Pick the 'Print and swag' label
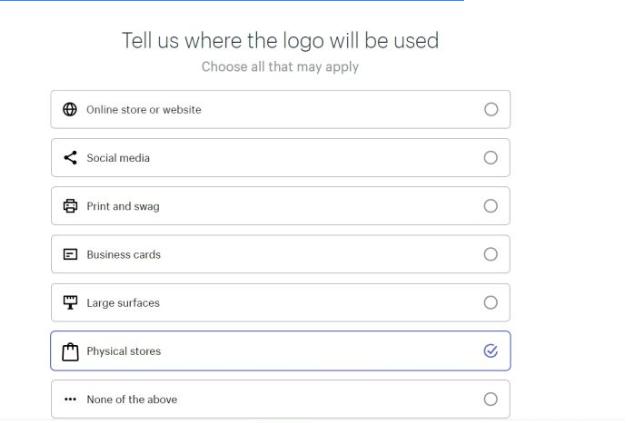The width and height of the screenshot is (634, 423). pos(123,206)
